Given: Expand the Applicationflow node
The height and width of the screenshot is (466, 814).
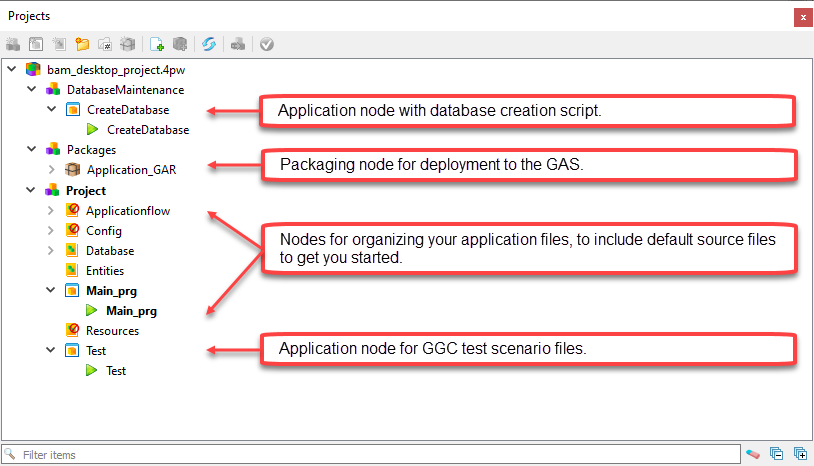Looking at the screenshot, I should click(52, 211).
